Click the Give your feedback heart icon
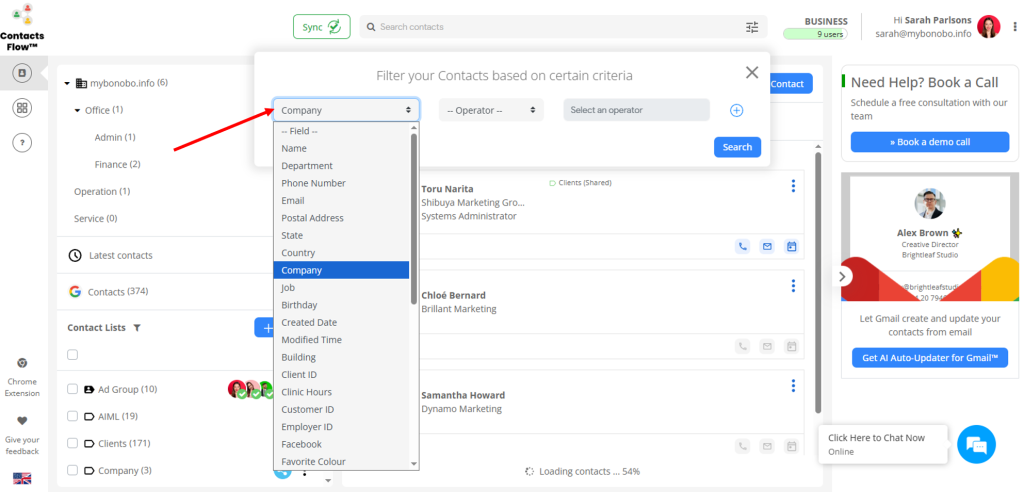 pos(22,421)
